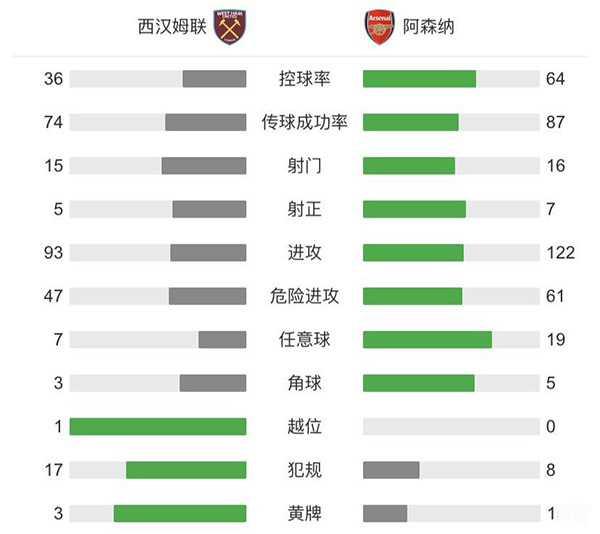The width and height of the screenshot is (600, 534).
Task: Click West Ham's full green 越位 bar
Action: [x=158, y=427]
